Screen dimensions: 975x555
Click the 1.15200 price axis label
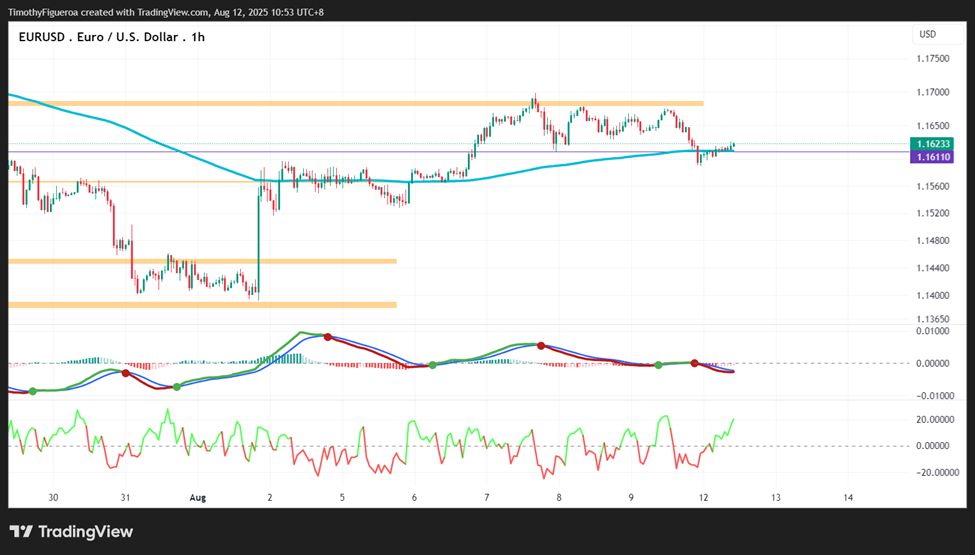(x=933, y=213)
